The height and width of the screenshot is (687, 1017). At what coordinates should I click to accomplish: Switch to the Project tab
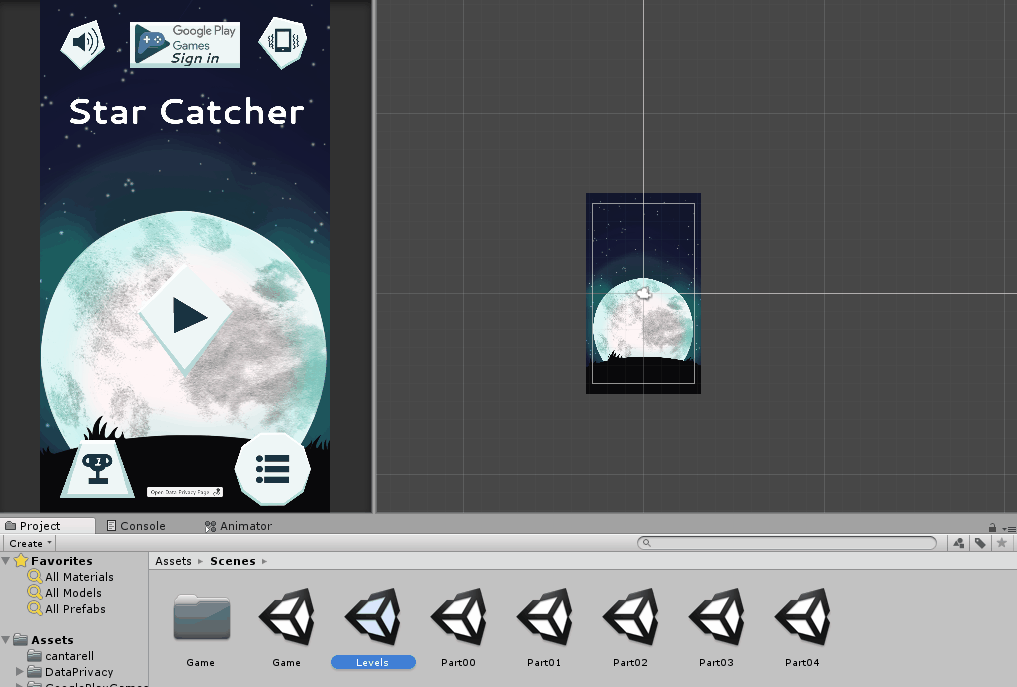click(48, 525)
